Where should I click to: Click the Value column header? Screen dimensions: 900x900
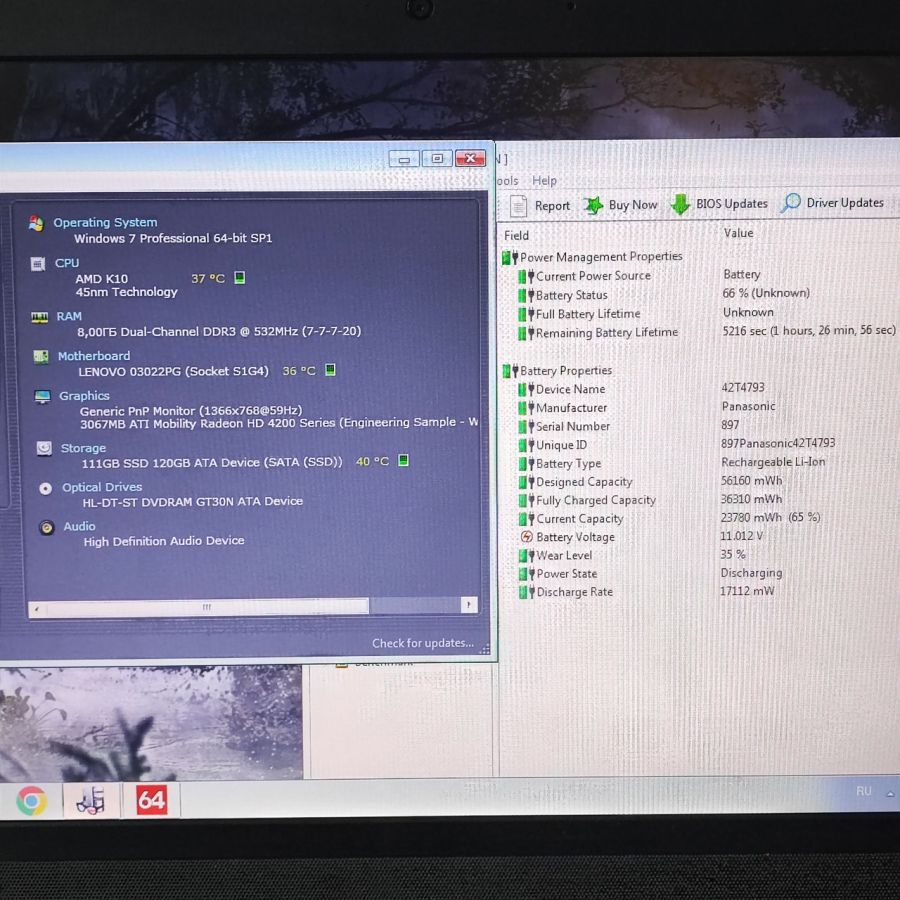point(738,233)
